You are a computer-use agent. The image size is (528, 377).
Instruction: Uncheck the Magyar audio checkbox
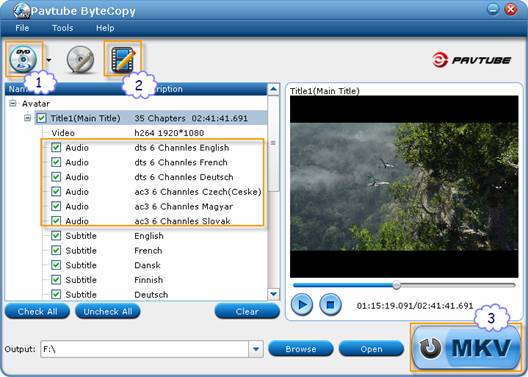click(56, 206)
